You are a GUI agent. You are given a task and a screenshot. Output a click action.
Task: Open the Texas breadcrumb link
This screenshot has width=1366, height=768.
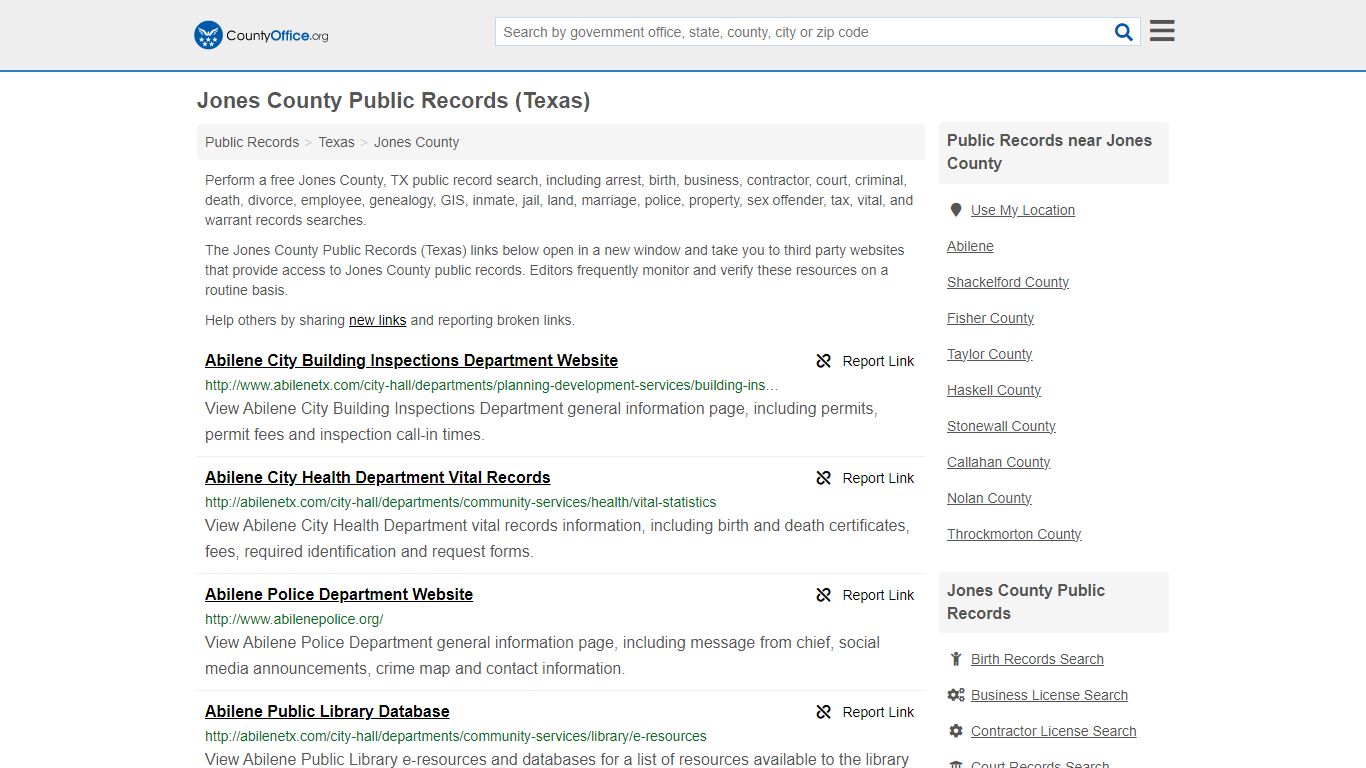[336, 142]
